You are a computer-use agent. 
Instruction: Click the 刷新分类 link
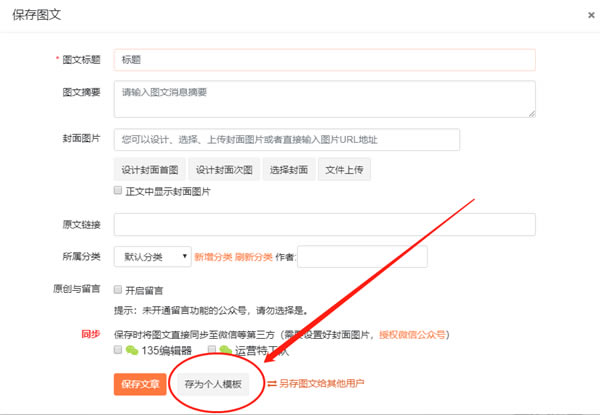pos(256,257)
